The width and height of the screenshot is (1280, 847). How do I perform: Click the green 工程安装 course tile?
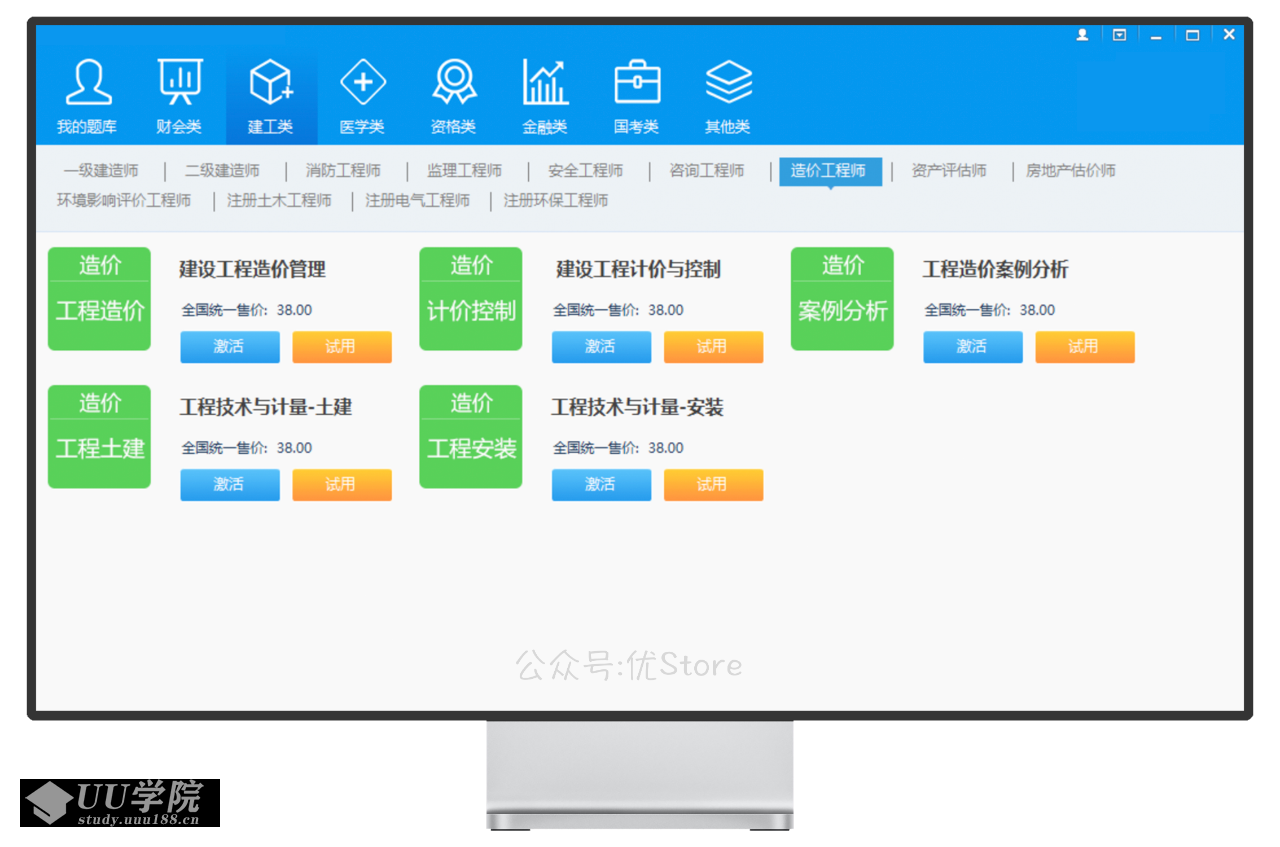tap(471, 437)
